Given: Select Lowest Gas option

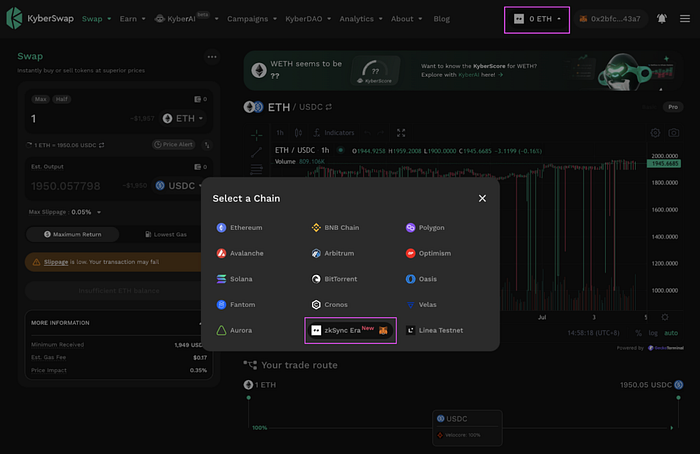Looking at the screenshot, I should [166, 234].
